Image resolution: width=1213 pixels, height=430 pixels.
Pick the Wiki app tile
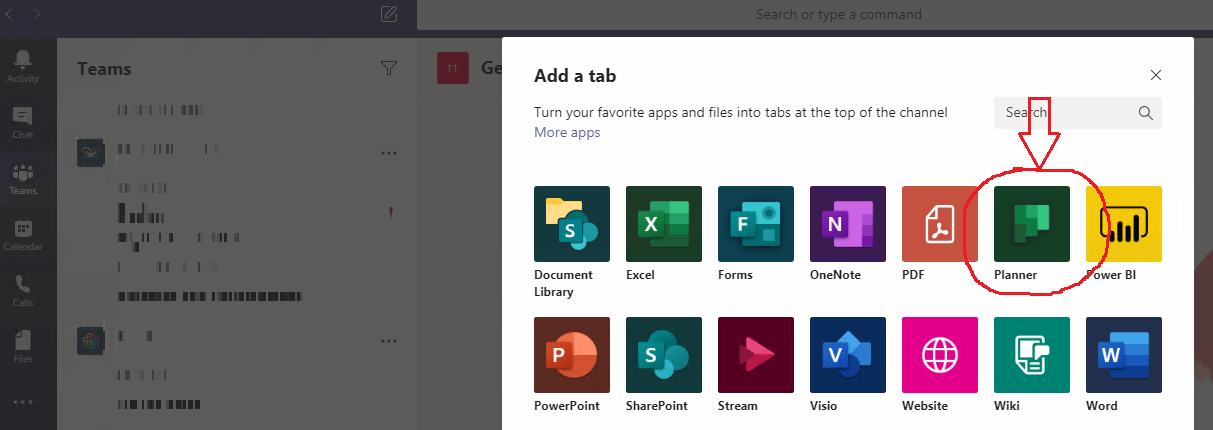[x=1032, y=355]
